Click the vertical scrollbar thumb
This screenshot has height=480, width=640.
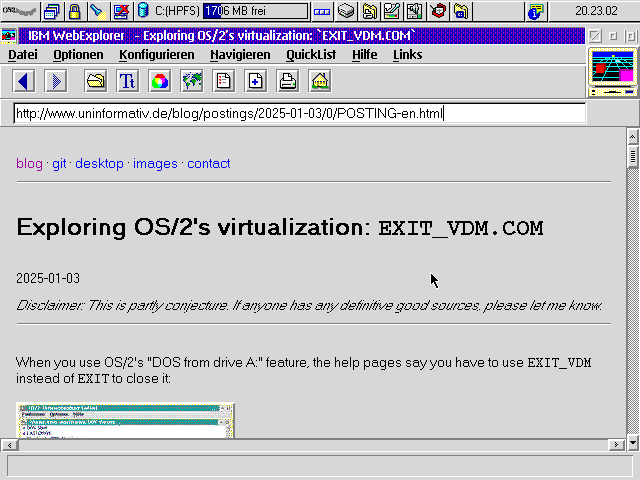(633, 156)
